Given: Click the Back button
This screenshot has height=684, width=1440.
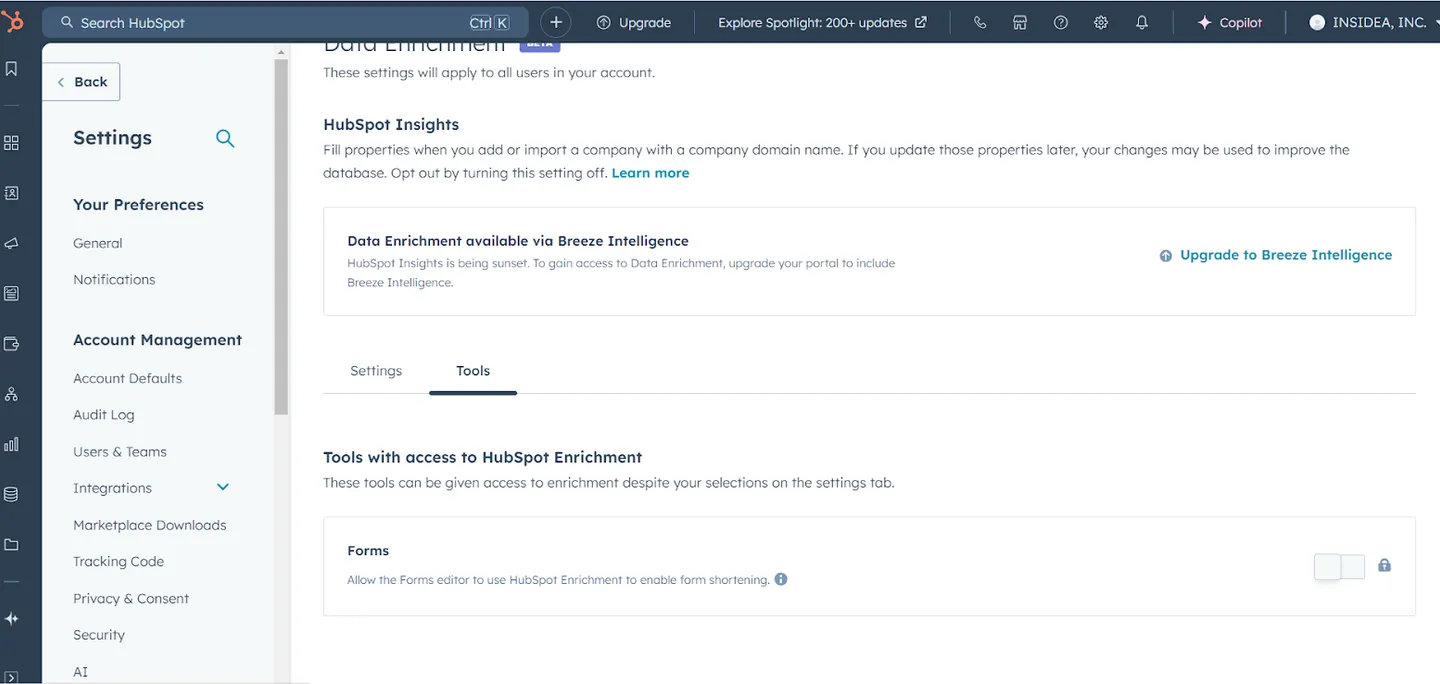Looking at the screenshot, I should pos(81,82).
